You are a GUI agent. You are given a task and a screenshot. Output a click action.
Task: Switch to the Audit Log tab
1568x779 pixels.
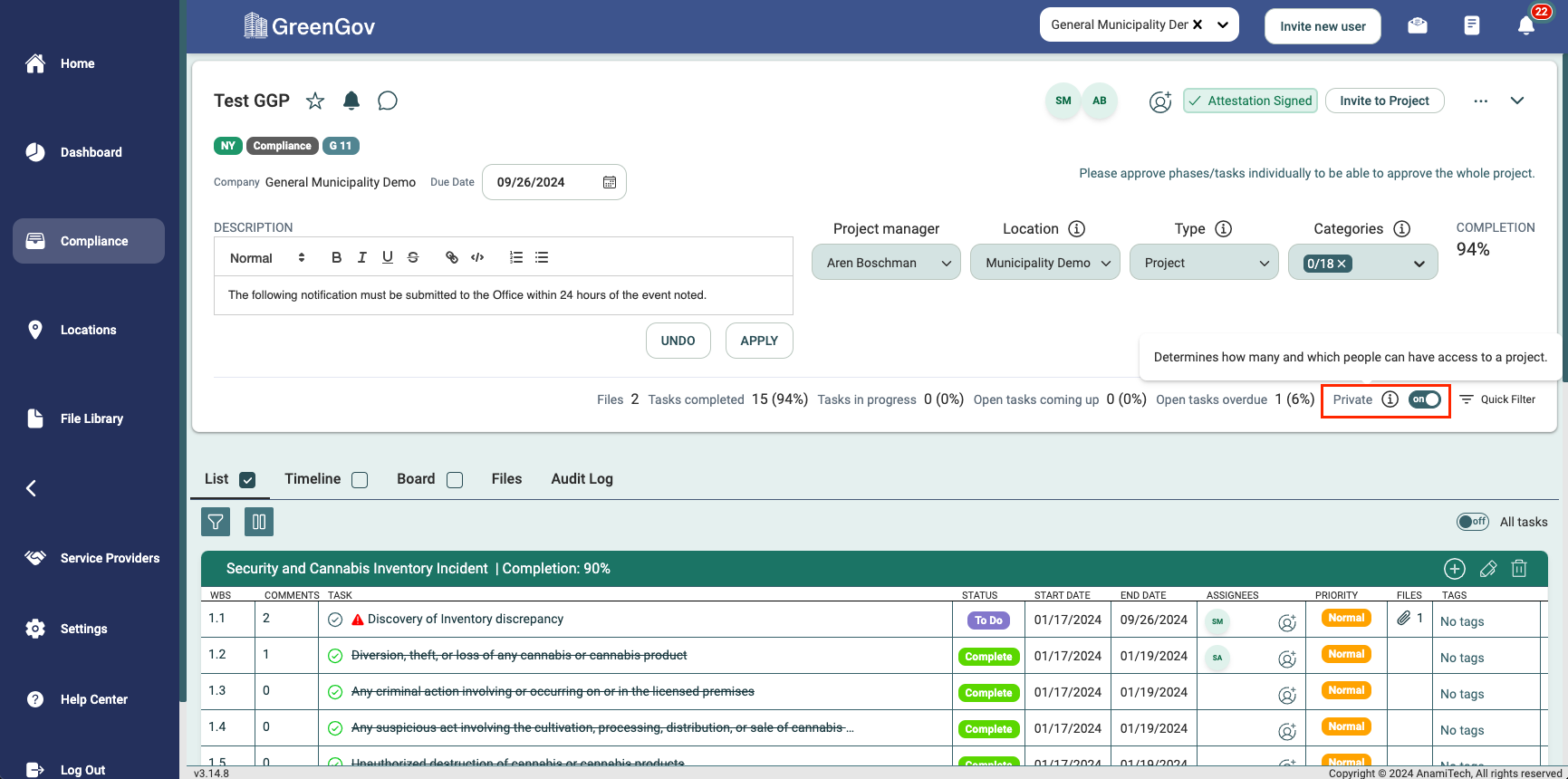coord(582,479)
